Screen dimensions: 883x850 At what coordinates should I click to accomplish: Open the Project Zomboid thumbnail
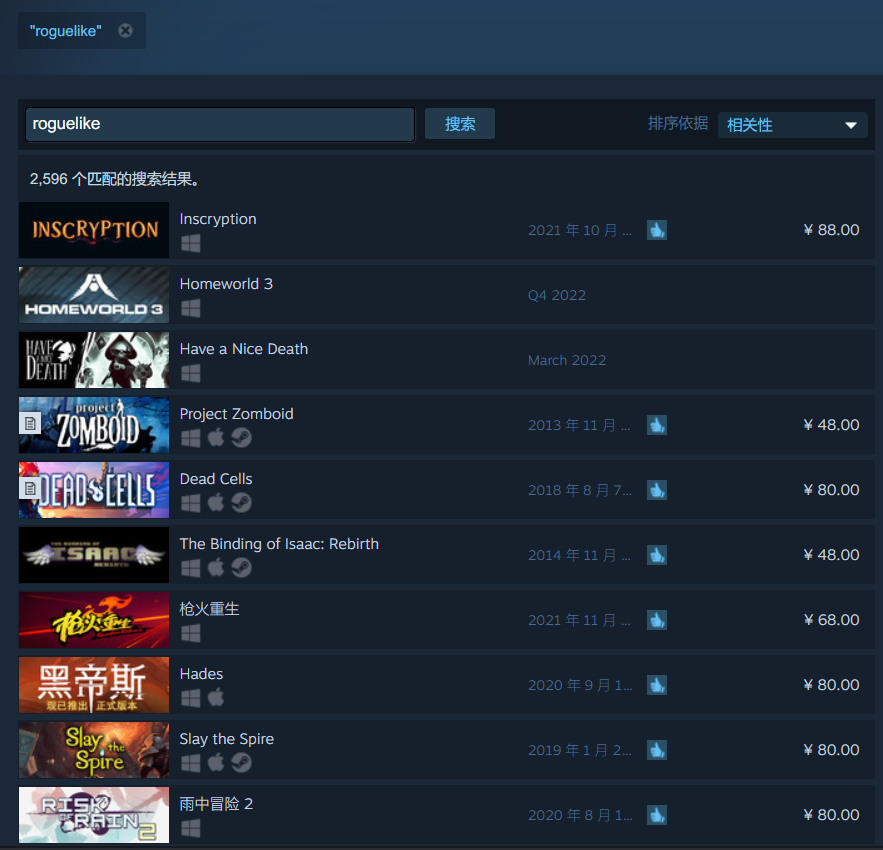94,425
